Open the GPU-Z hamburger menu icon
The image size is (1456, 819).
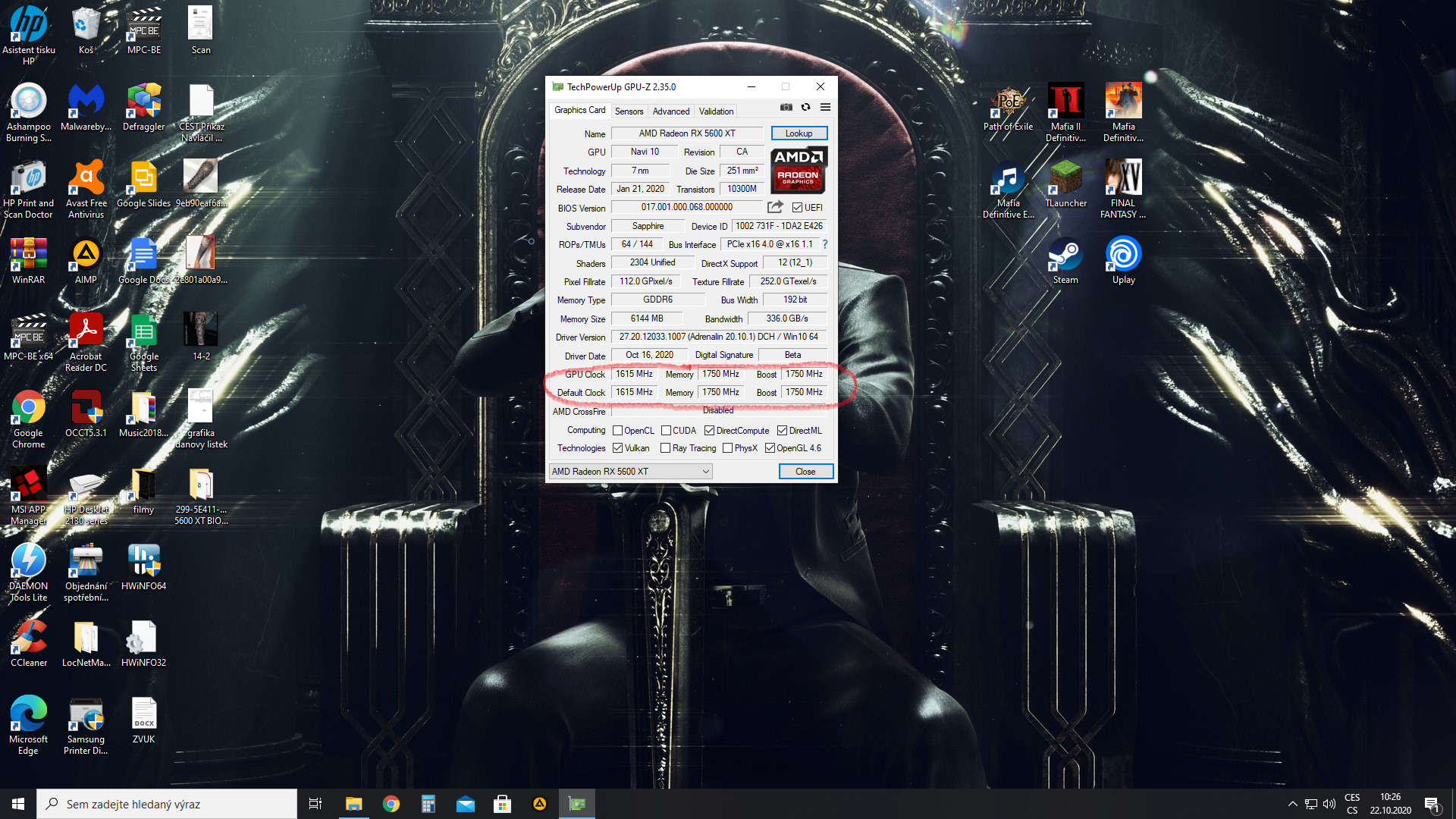pyautogui.click(x=825, y=108)
